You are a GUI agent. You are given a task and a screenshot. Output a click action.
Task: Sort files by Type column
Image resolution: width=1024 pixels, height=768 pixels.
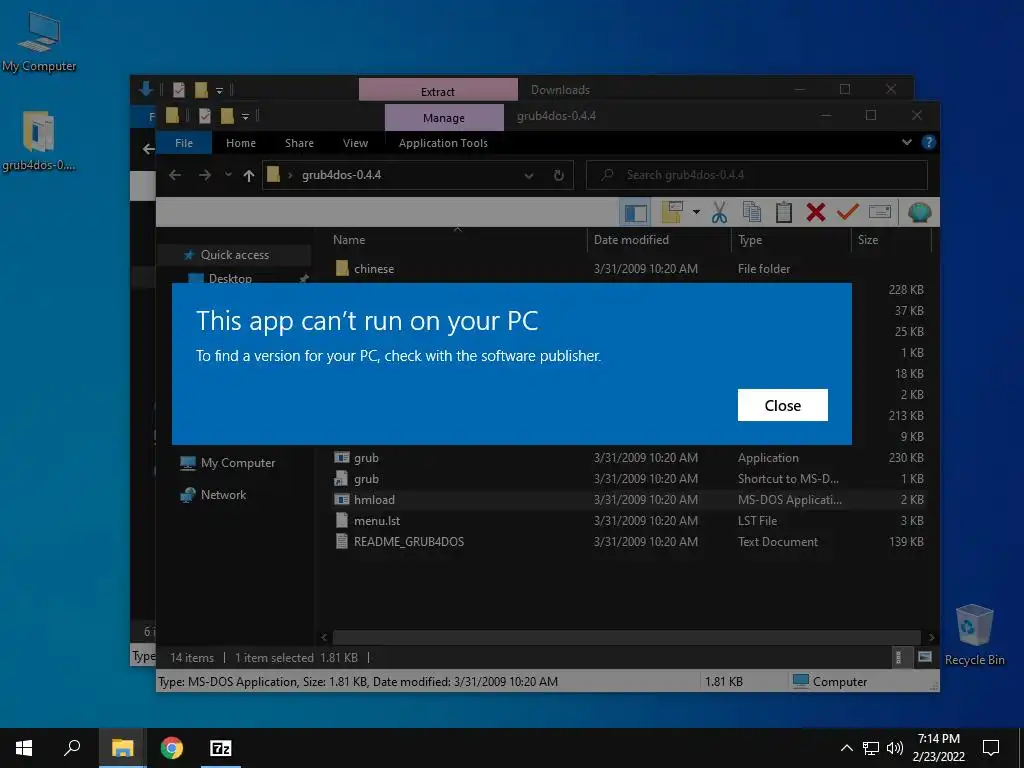coord(750,240)
